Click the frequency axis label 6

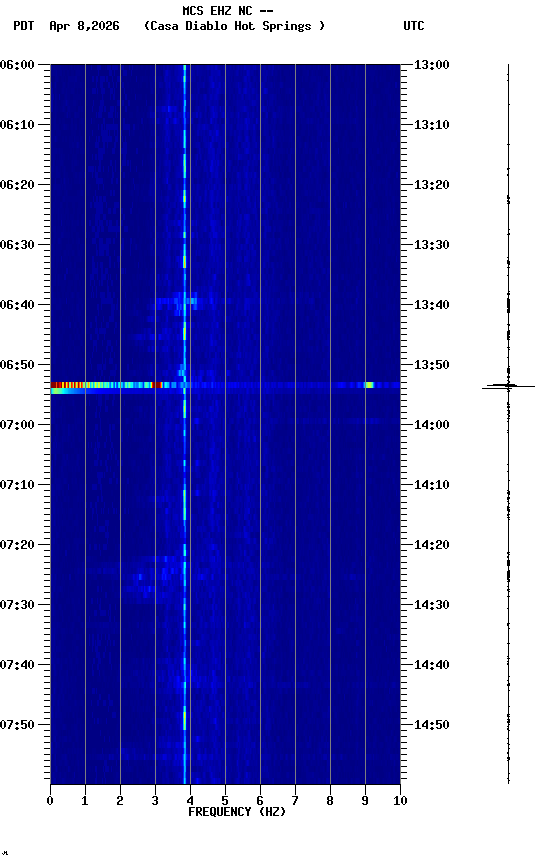point(260,801)
